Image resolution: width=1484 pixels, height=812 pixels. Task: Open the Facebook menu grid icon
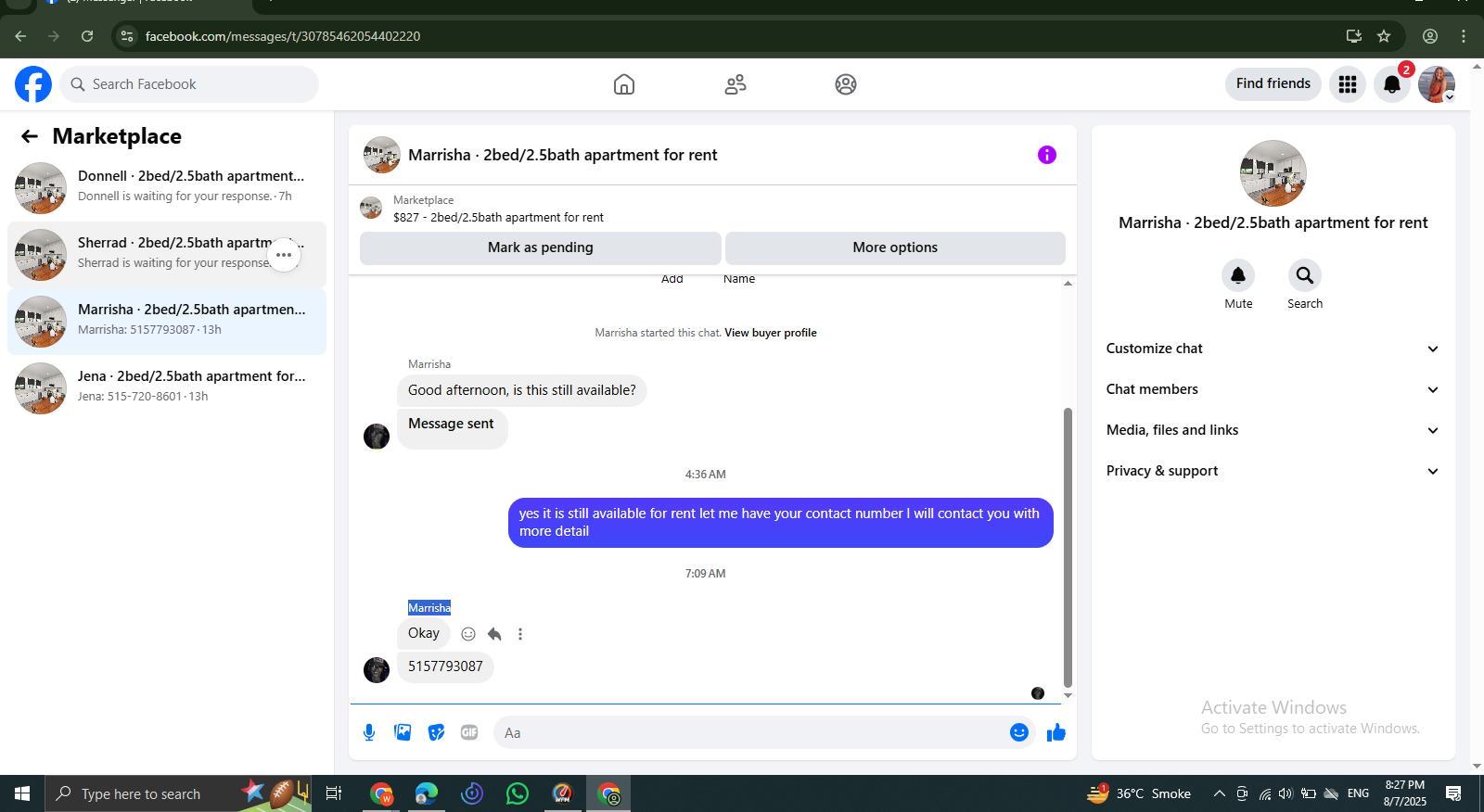pos(1348,84)
